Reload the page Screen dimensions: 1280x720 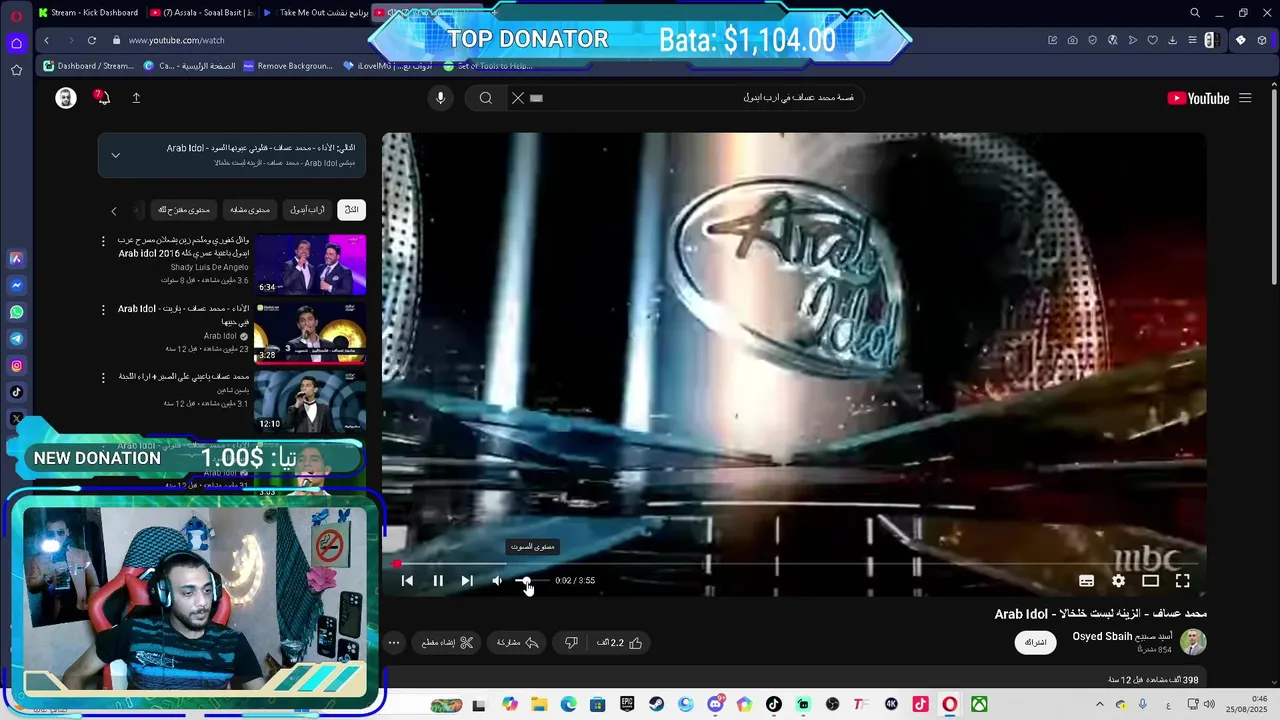pyautogui.click(x=92, y=40)
